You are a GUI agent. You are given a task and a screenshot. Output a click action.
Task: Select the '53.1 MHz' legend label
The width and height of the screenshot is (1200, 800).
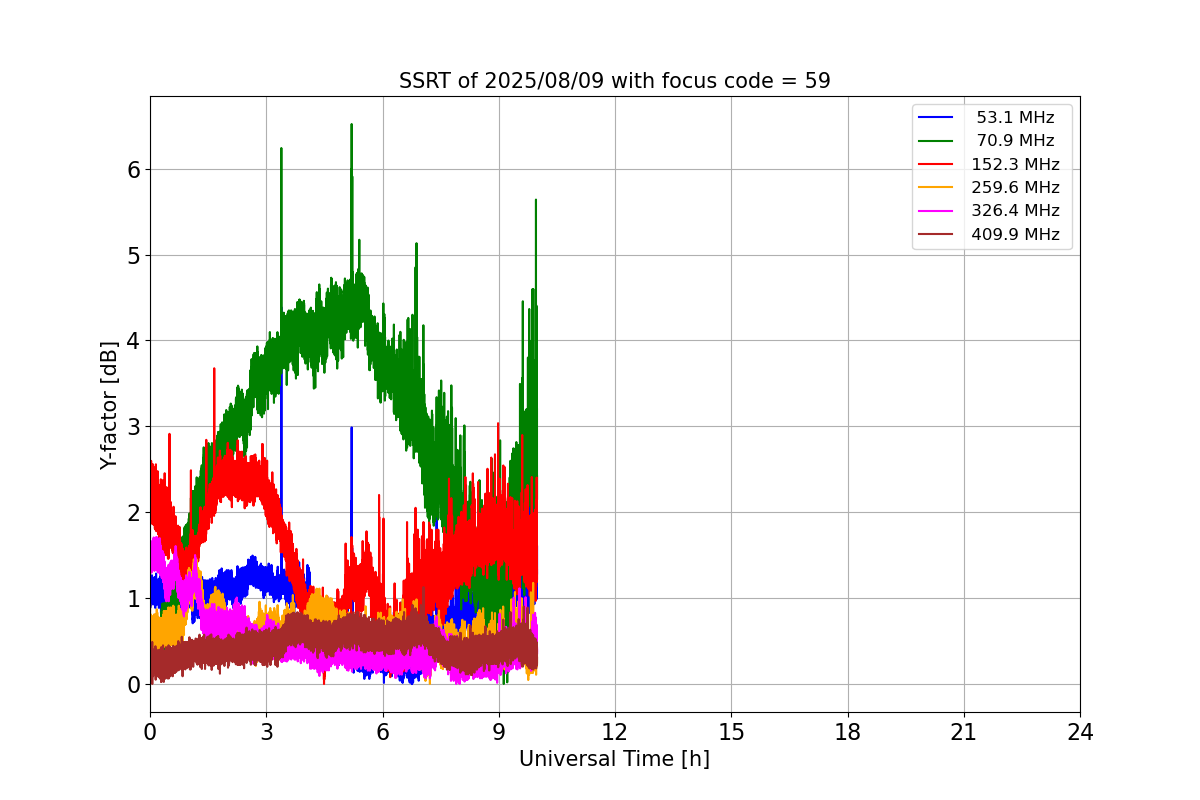coord(1015,118)
